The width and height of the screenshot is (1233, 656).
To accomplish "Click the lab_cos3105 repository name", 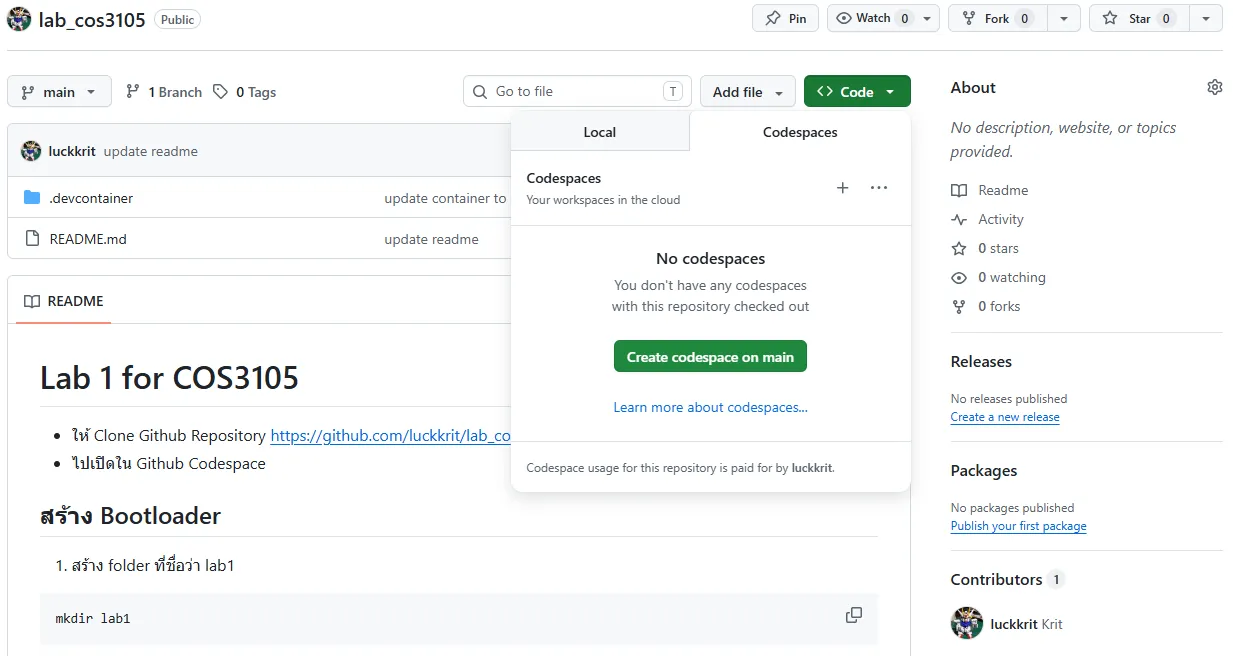I will (x=92, y=20).
